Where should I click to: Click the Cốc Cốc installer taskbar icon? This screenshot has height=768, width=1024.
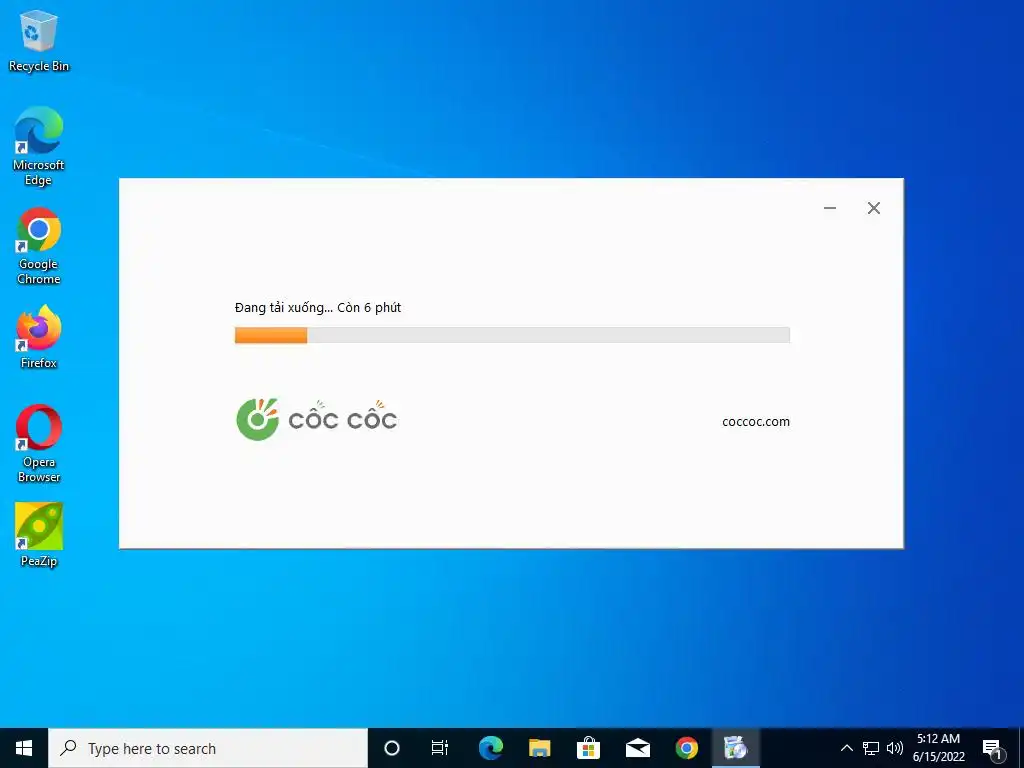(735, 748)
